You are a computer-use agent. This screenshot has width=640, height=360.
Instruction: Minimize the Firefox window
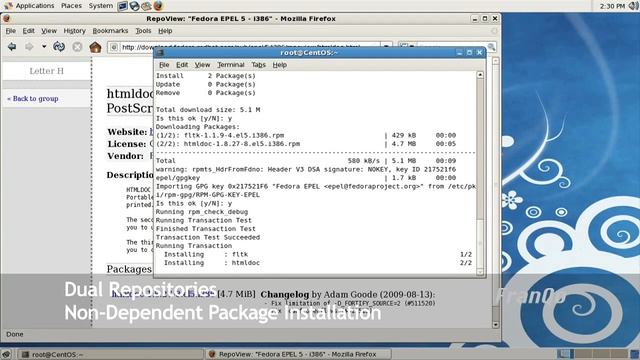(475, 19)
